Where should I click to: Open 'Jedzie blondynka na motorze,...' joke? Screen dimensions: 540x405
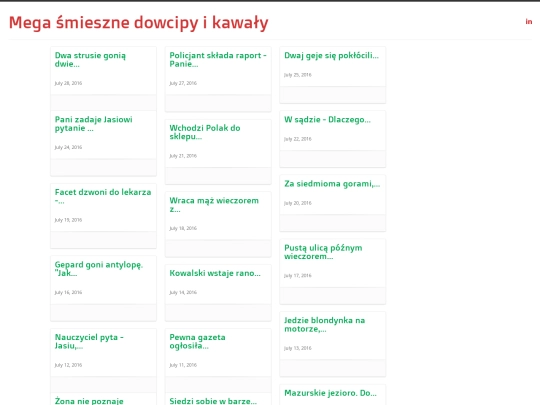pyautogui.click(x=324, y=324)
